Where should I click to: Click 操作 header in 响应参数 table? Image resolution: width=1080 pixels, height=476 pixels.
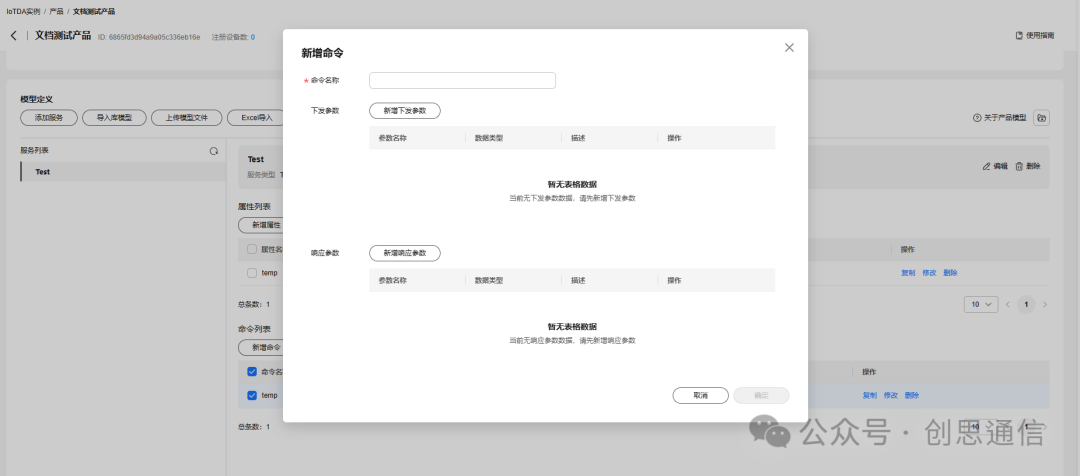point(674,280)
